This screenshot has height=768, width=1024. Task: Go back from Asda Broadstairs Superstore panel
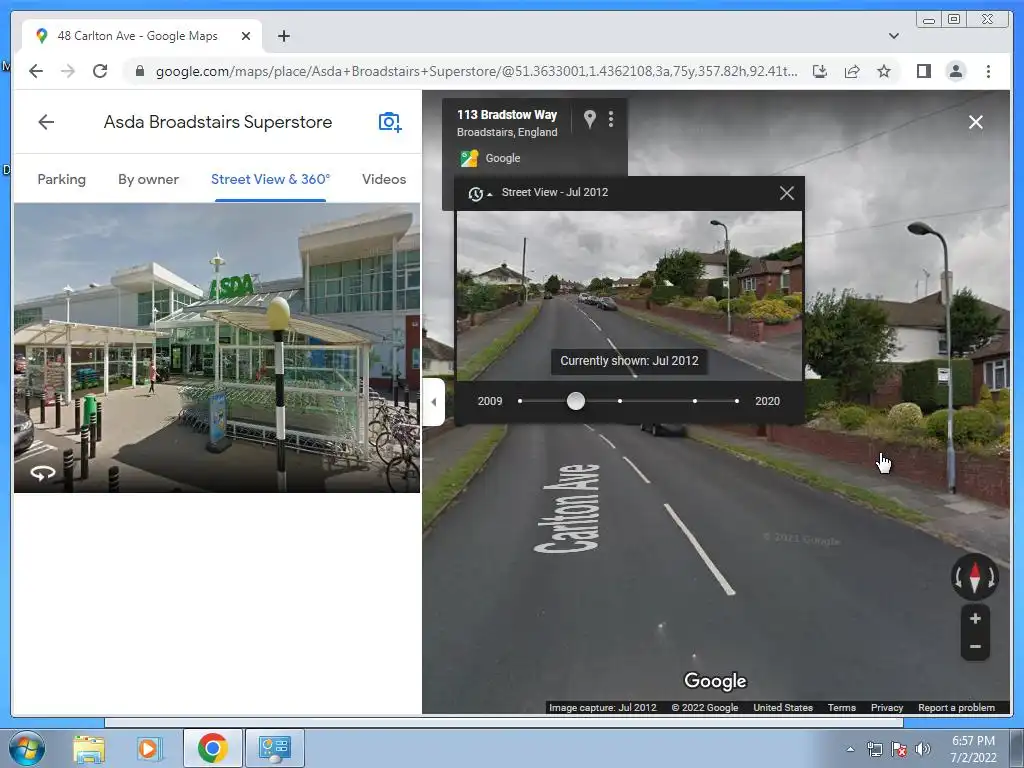pos(46,122)
